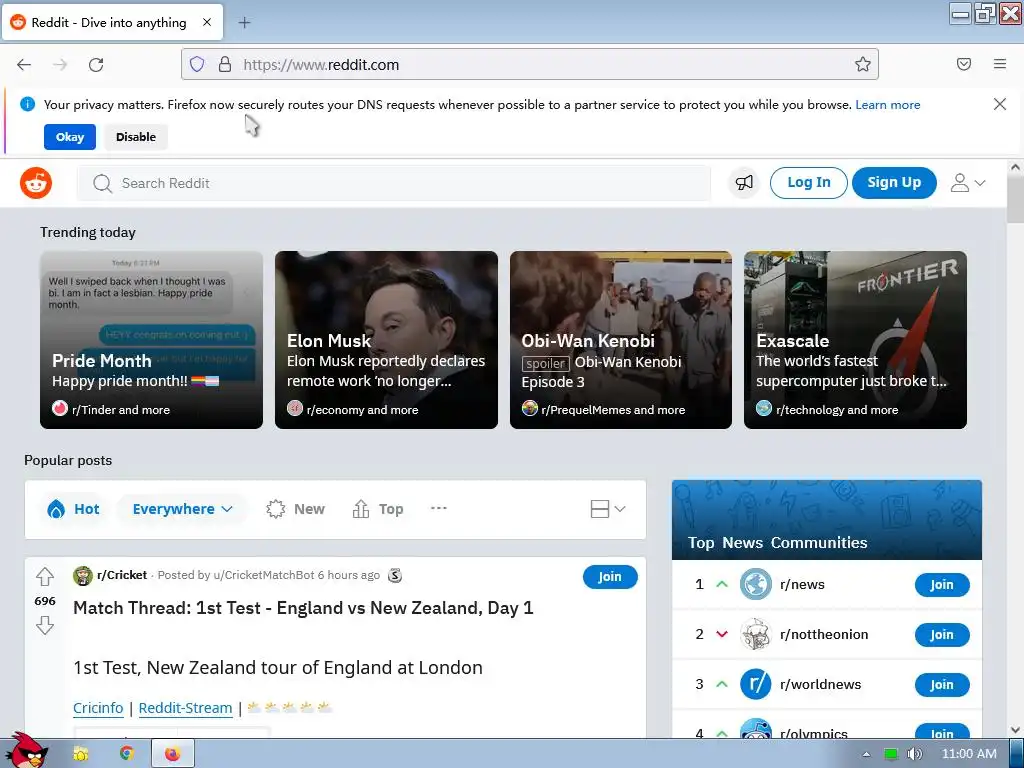Reload the page with refresh icon
This screenshot has width=1024, height=768.
coord(96,65)
